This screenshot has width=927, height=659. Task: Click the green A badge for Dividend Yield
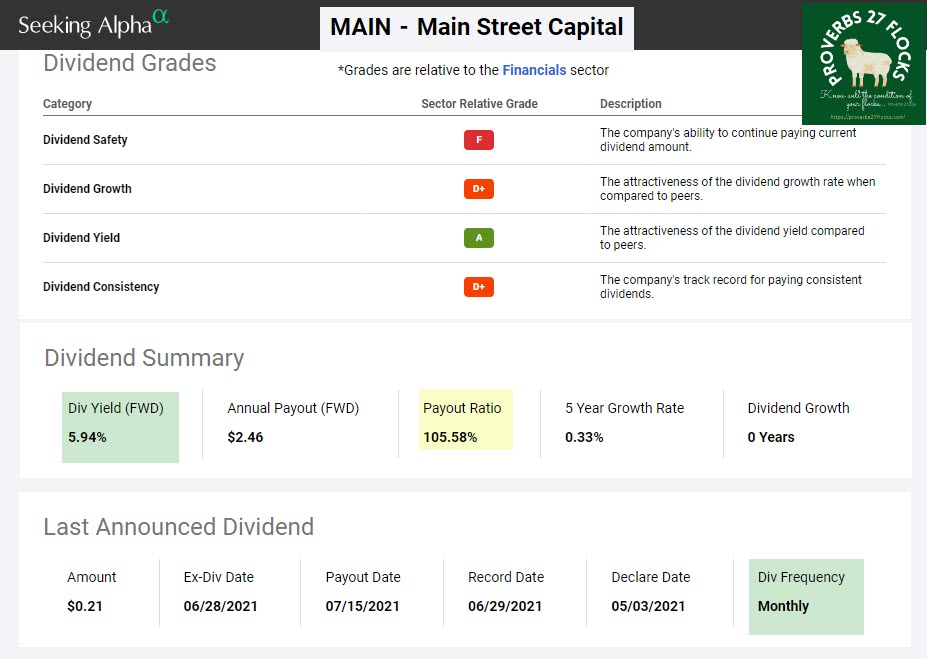tap(478, 238)
